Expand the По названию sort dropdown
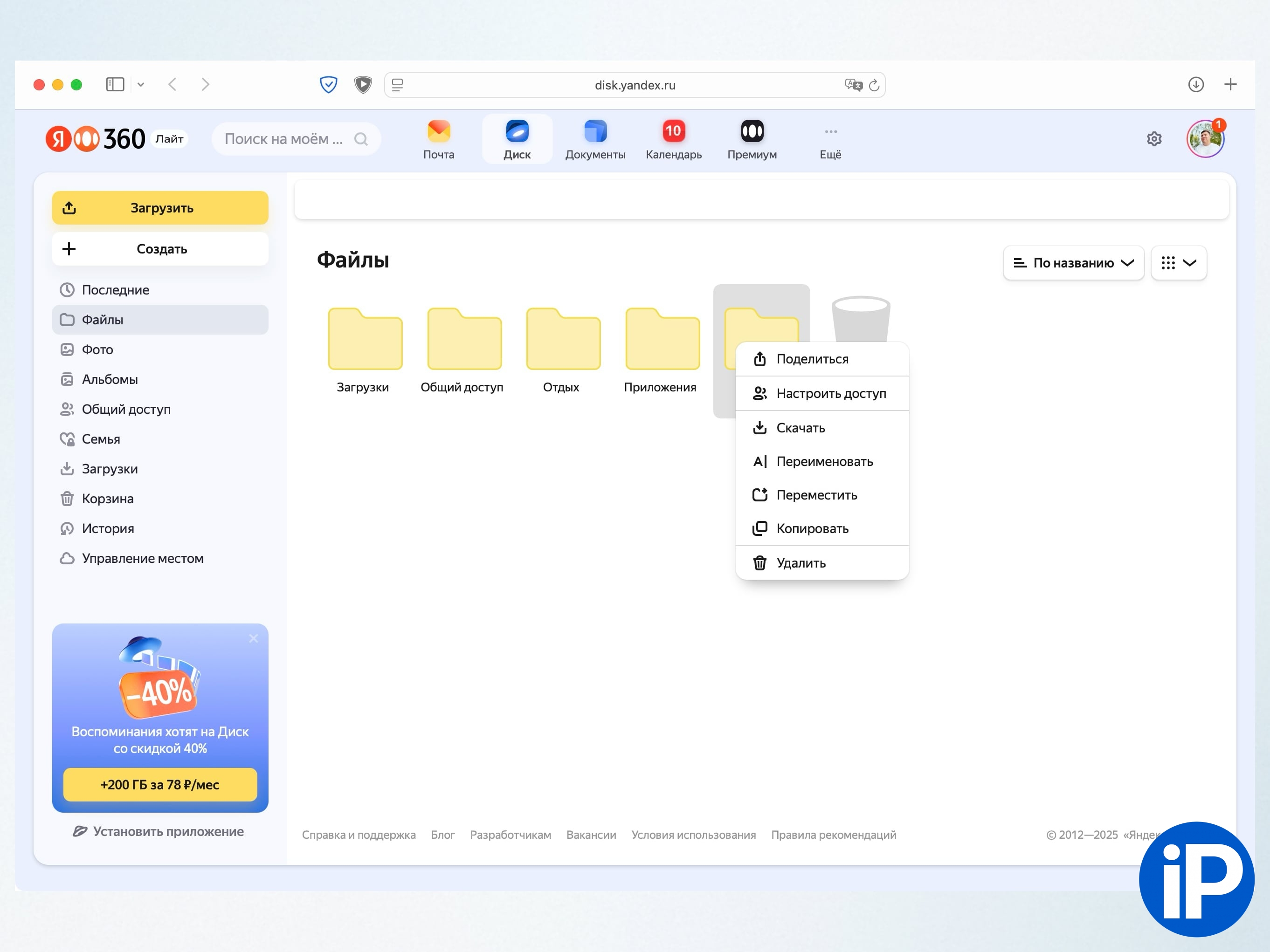 (x=1073, y=263)
